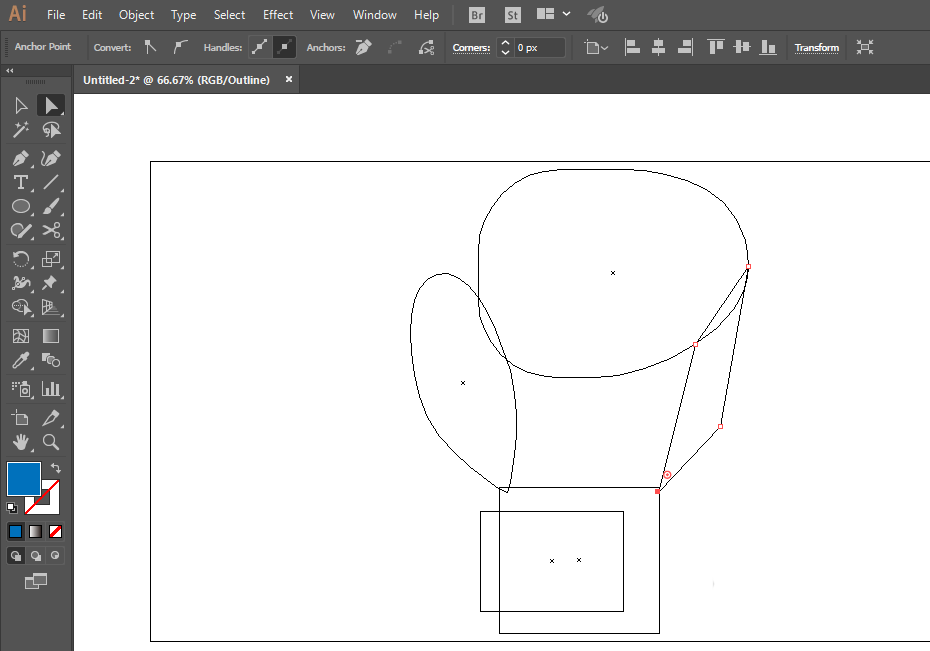Select the Symbol Sprayer tool
Image resolution: width=930 pixels, height=651 pixels.
pos(21,389)
